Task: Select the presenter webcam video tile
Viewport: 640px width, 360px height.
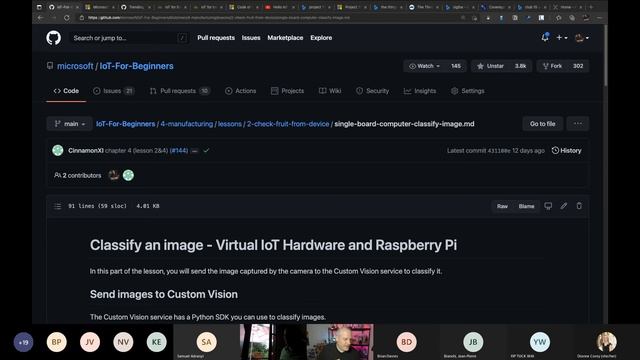Action: (x=340, y=342)
